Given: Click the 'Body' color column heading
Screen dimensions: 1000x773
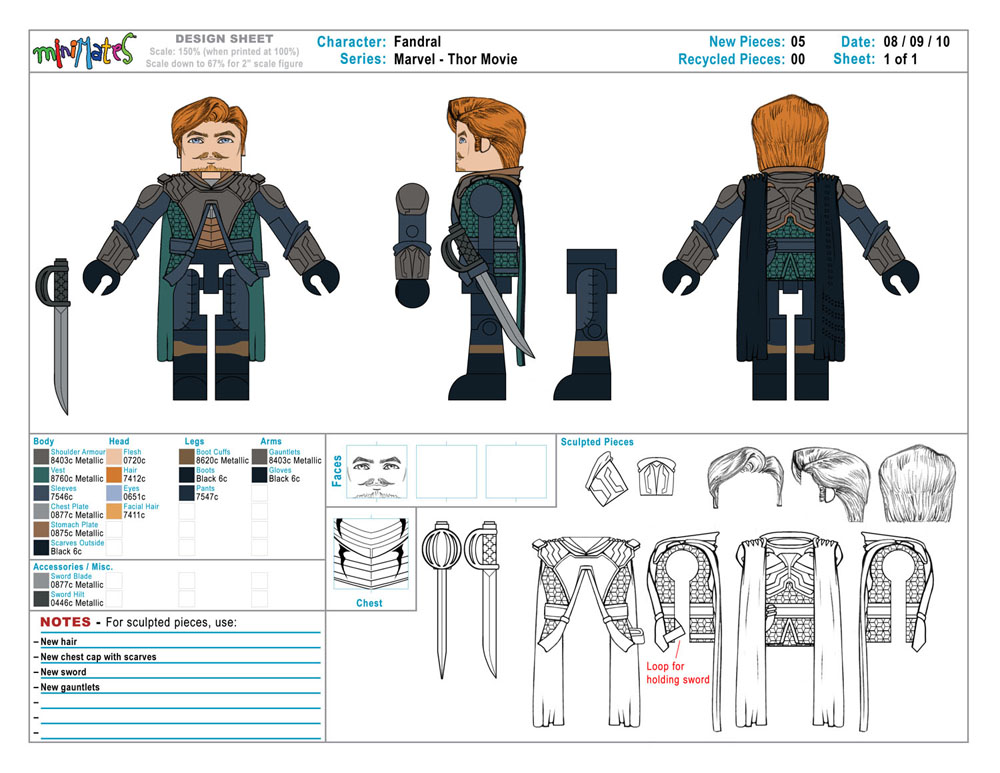Looking at the screenshot, I should click(43, 441).
